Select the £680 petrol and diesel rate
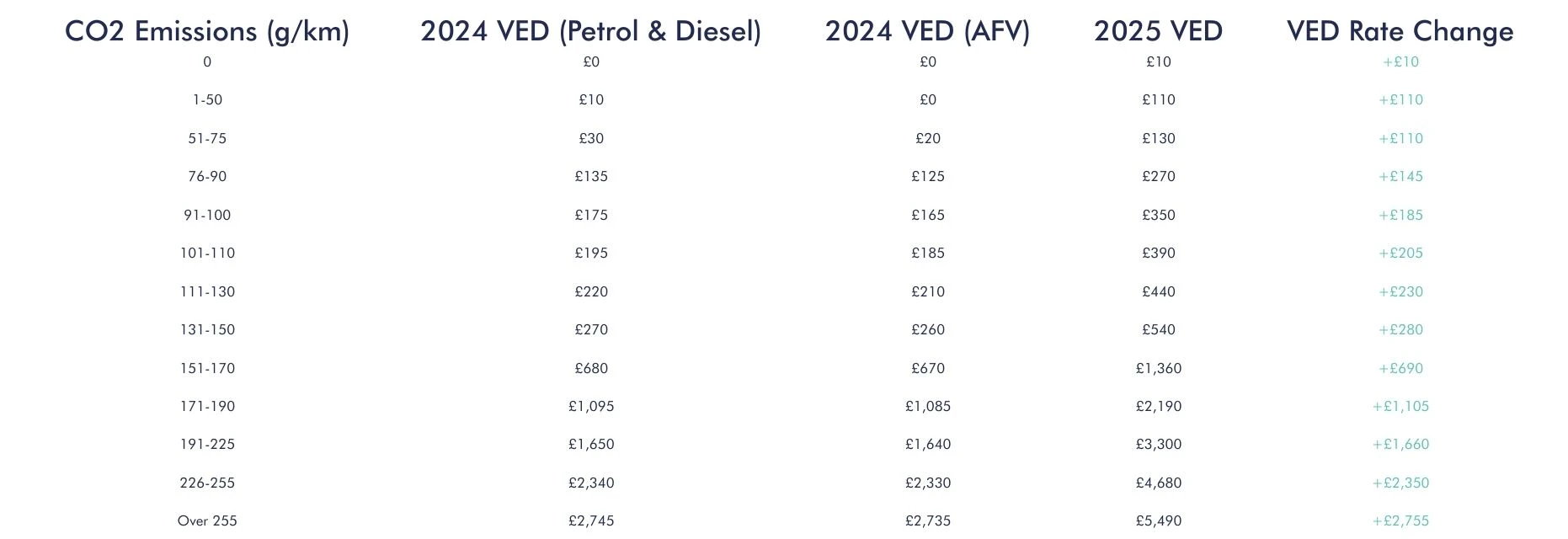Image resolution: width=1568 pixels, height=539 pixels. coord(591,368)
